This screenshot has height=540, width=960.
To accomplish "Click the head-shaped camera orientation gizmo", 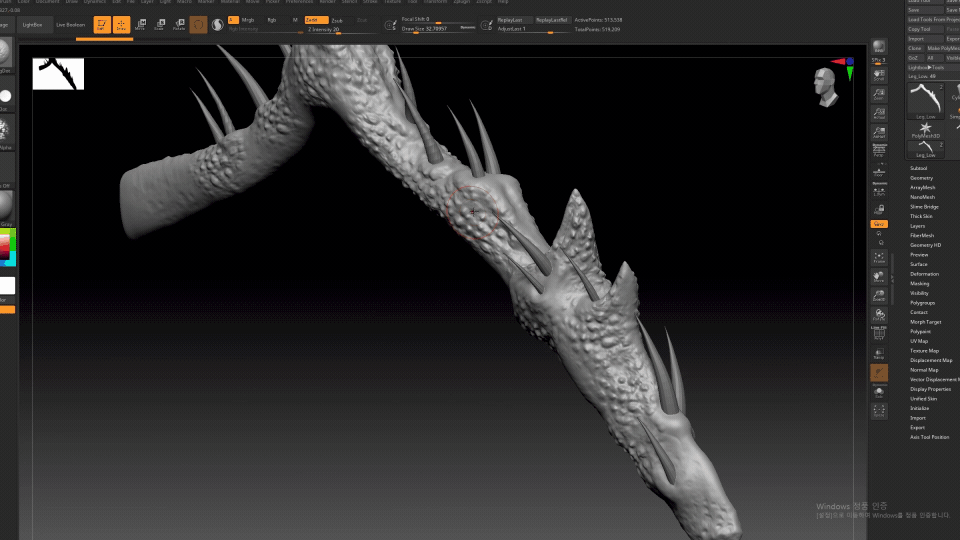I will coord(826,87).
